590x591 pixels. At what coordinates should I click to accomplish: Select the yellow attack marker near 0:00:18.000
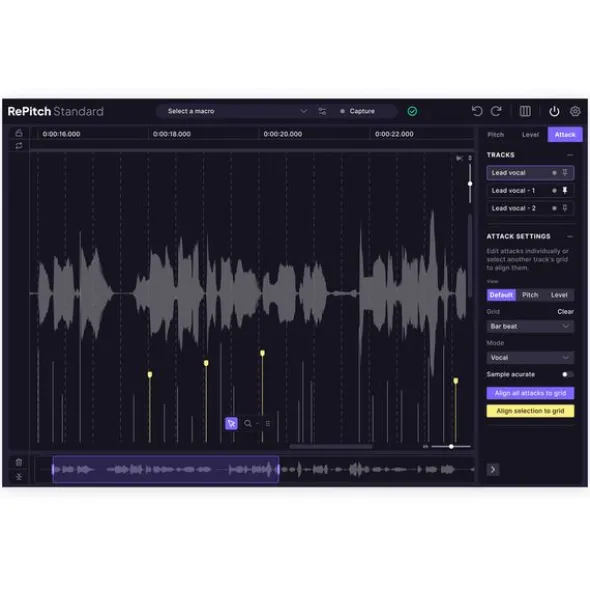[x=150, y=374]
